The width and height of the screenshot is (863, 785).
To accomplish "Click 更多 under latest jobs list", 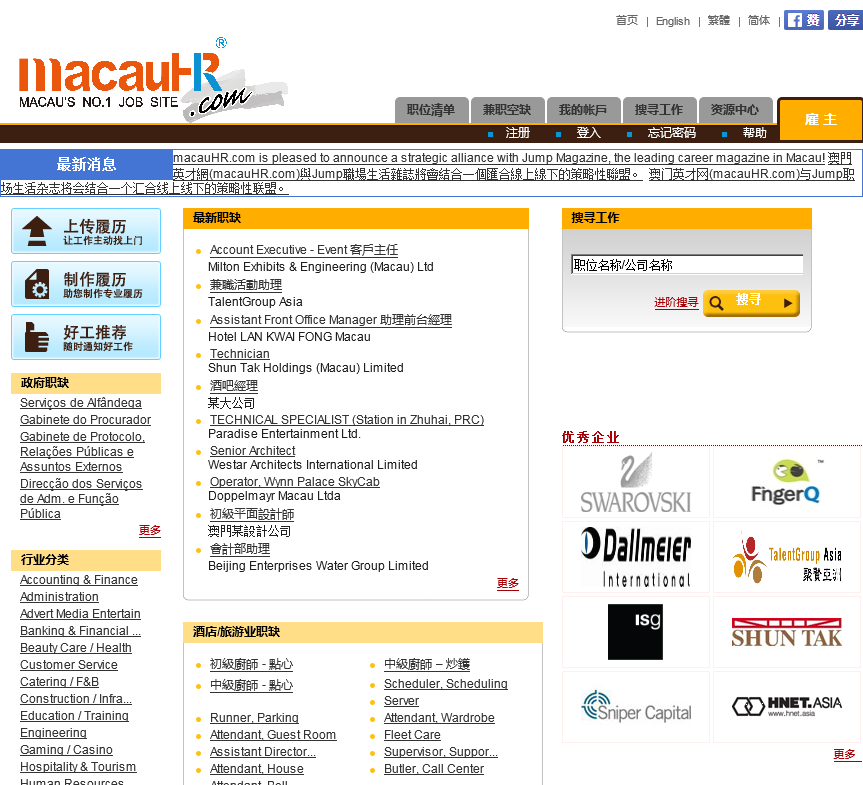I will click(507, 584).
